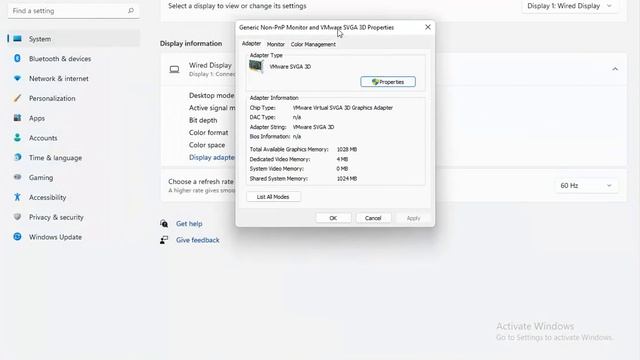Open System settings category
This screenshot has height=360, width=640.
click(74, 39)
